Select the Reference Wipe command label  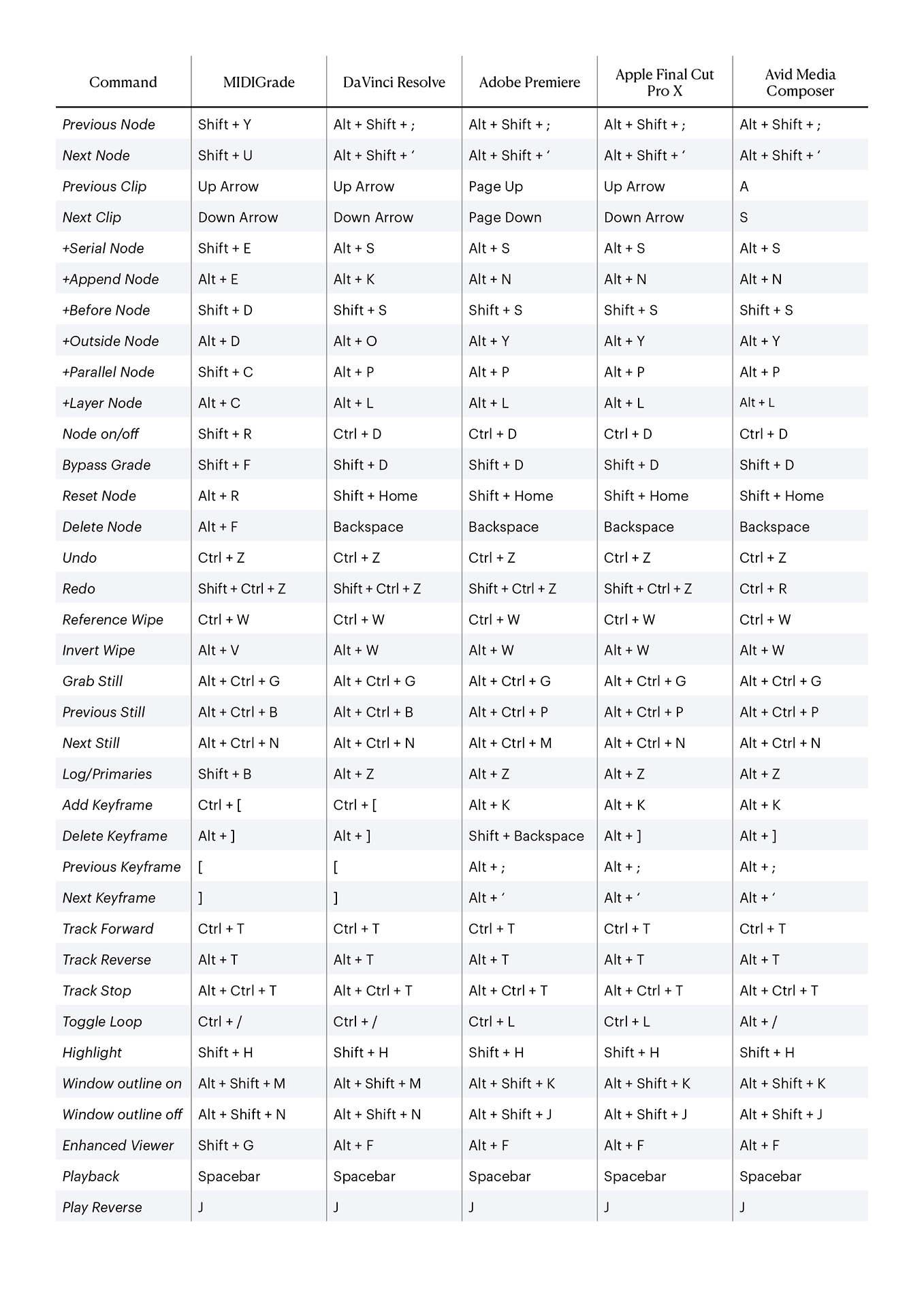tap(112, 620)
